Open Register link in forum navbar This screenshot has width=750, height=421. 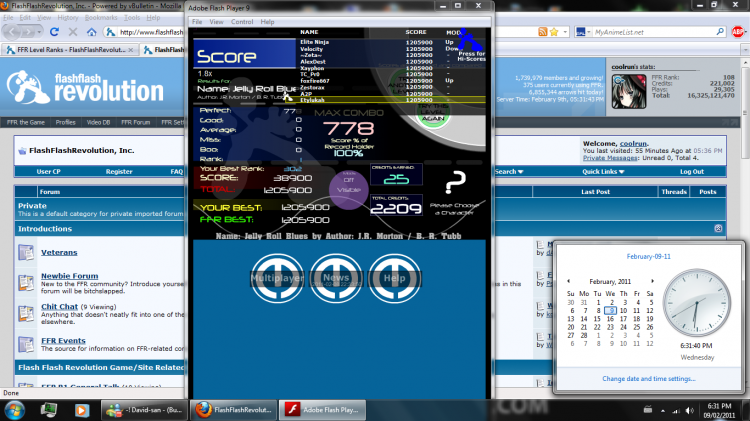click(x=119, y=171)
